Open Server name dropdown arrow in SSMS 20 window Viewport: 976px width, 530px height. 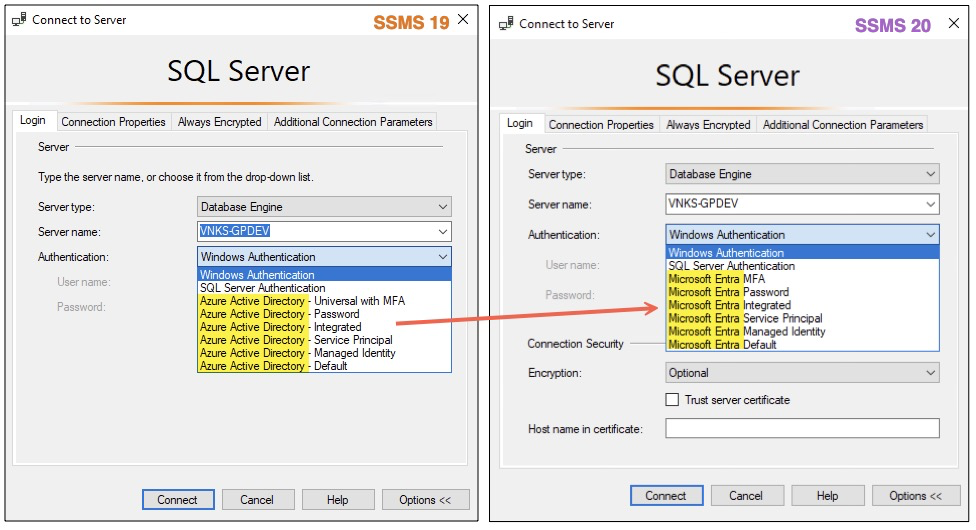931,204
